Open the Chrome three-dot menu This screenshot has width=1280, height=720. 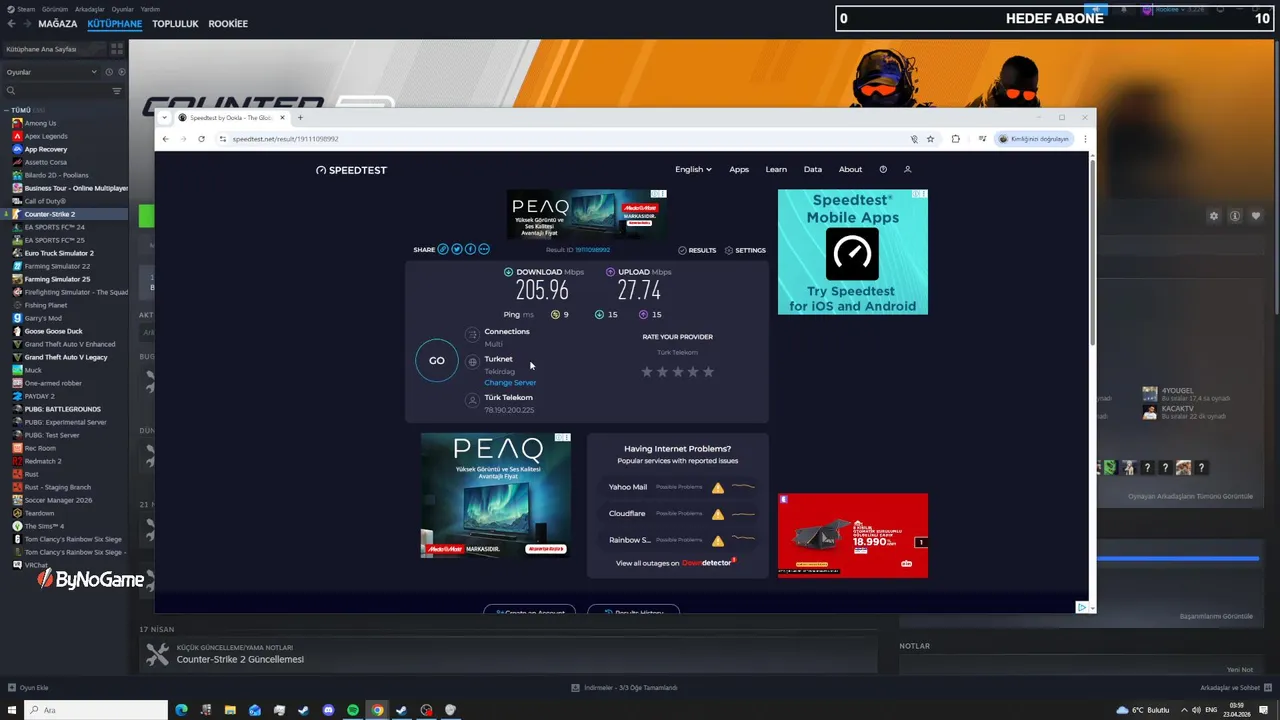point(1085,139)
